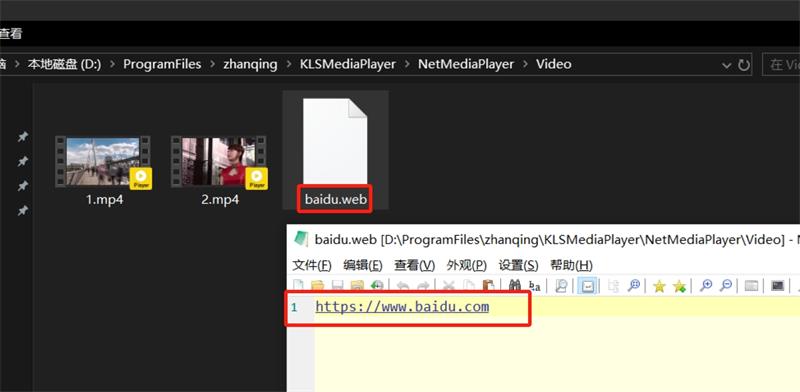The height and width of the screenshot is (392, 800).
Task: Click the Paste clipboard toolbar icon
Action: coord(489,286)
